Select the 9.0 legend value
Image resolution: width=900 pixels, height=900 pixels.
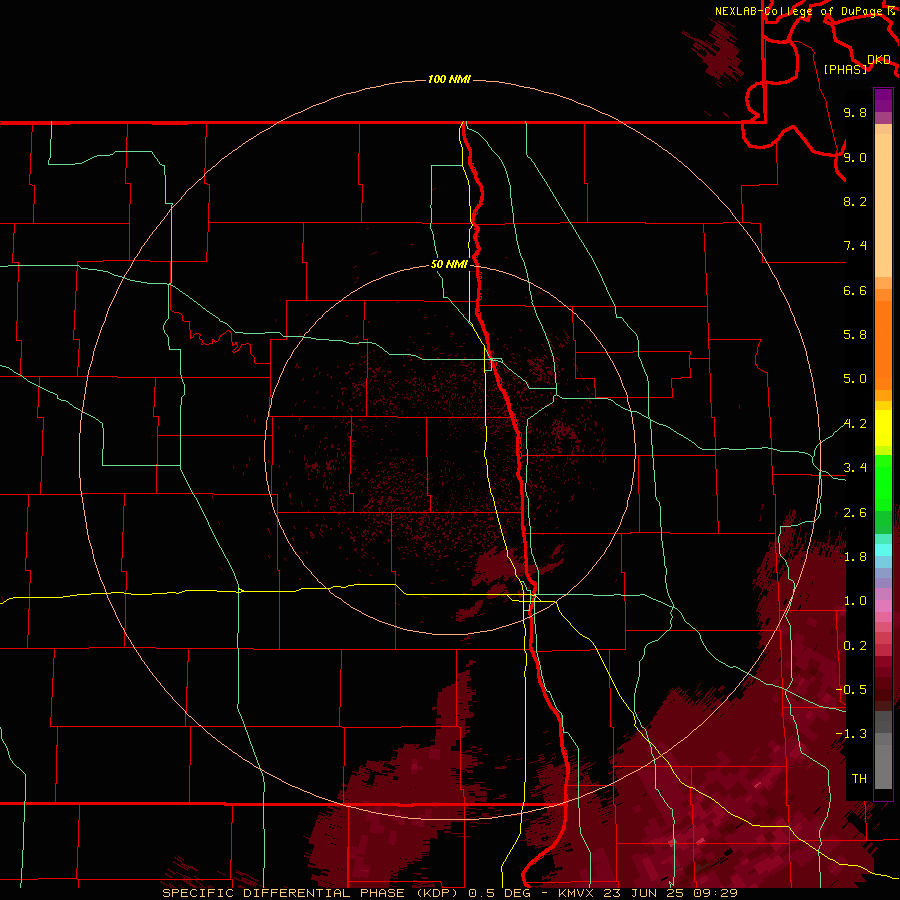(855, 157)
